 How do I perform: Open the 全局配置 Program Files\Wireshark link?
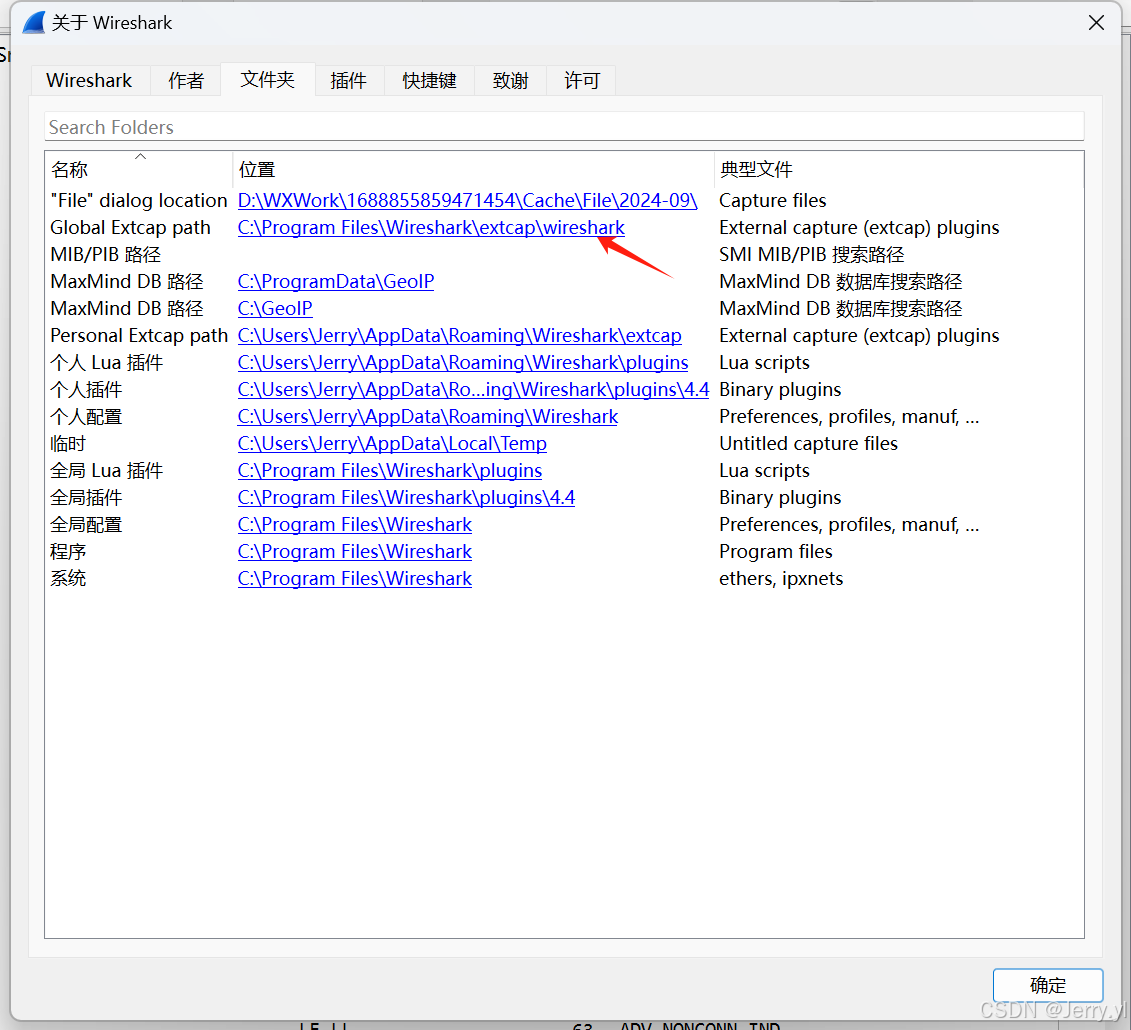[x=354, y=525]
